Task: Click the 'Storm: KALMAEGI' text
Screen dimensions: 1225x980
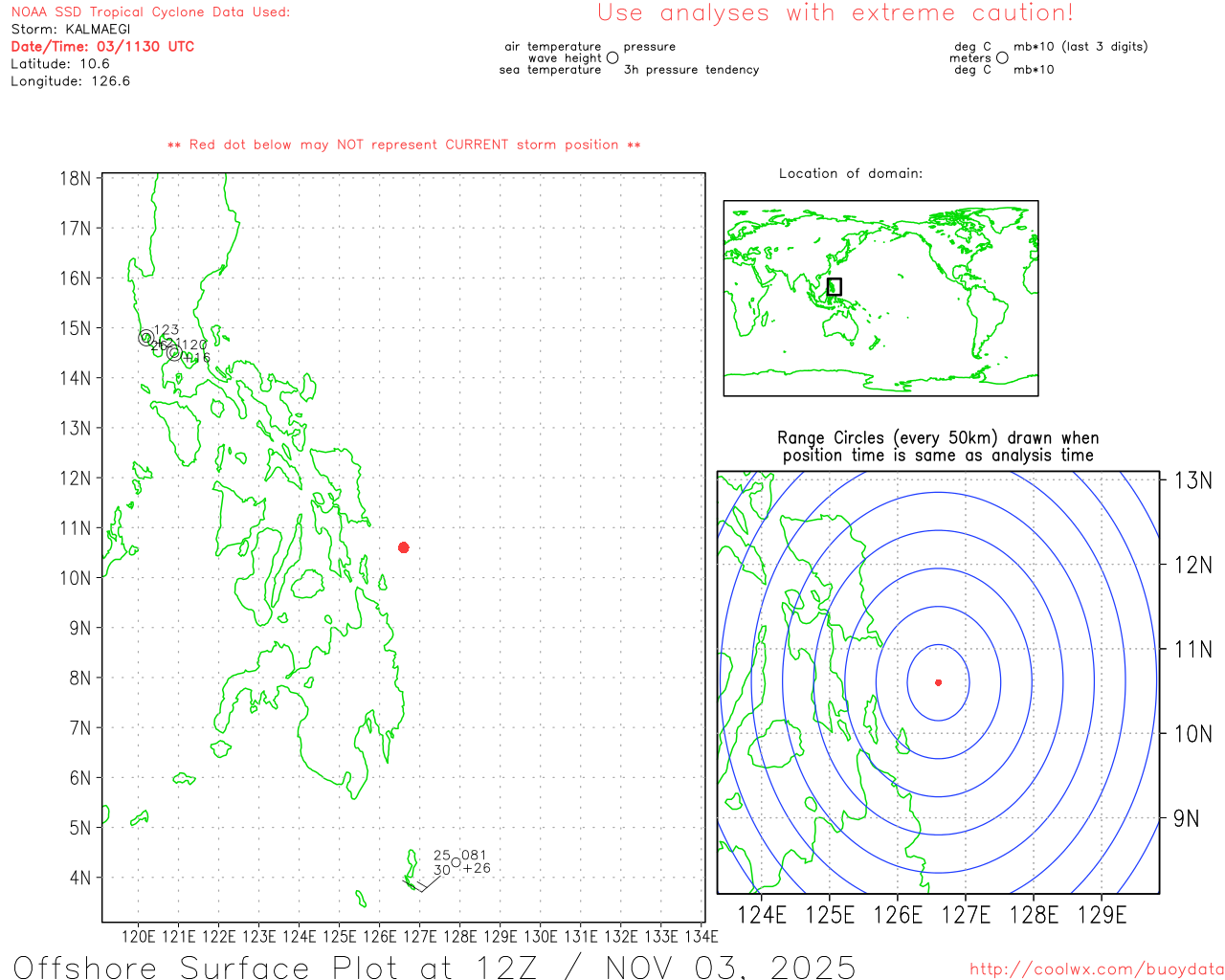Action: pyautogui.click(x=71, y=30)
